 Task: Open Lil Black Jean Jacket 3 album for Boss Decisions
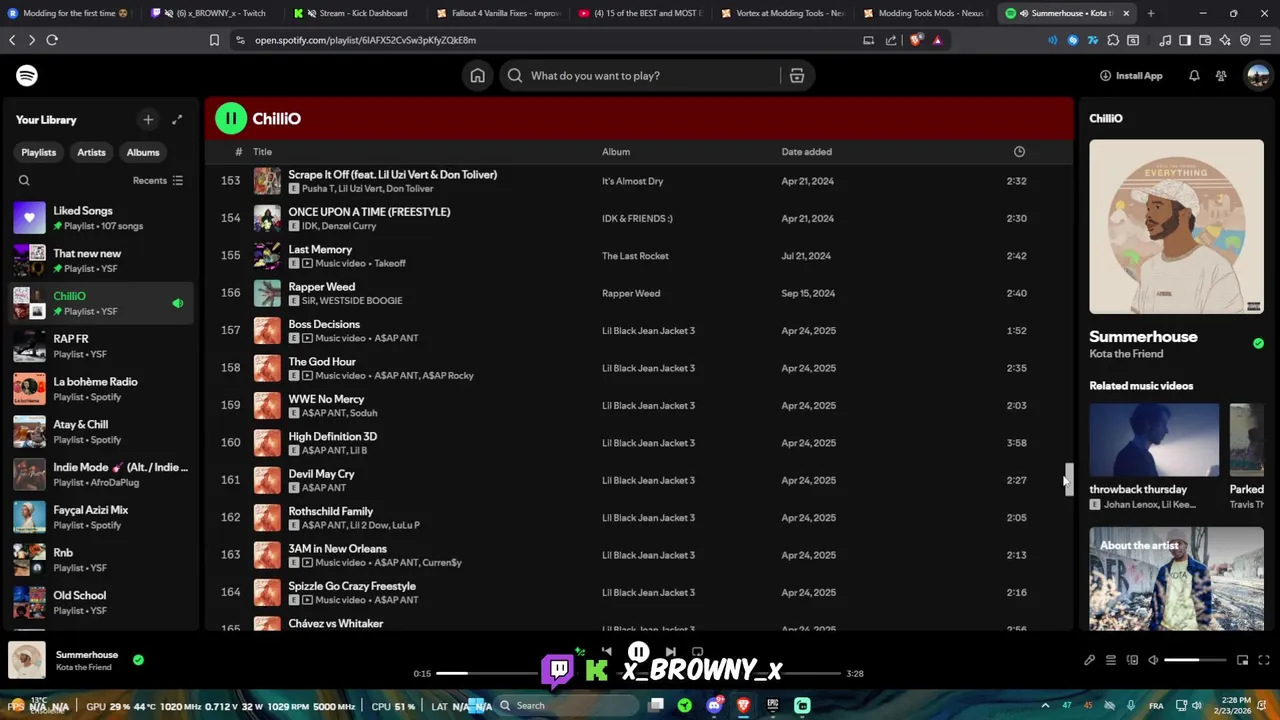click(x=648, y=331)
